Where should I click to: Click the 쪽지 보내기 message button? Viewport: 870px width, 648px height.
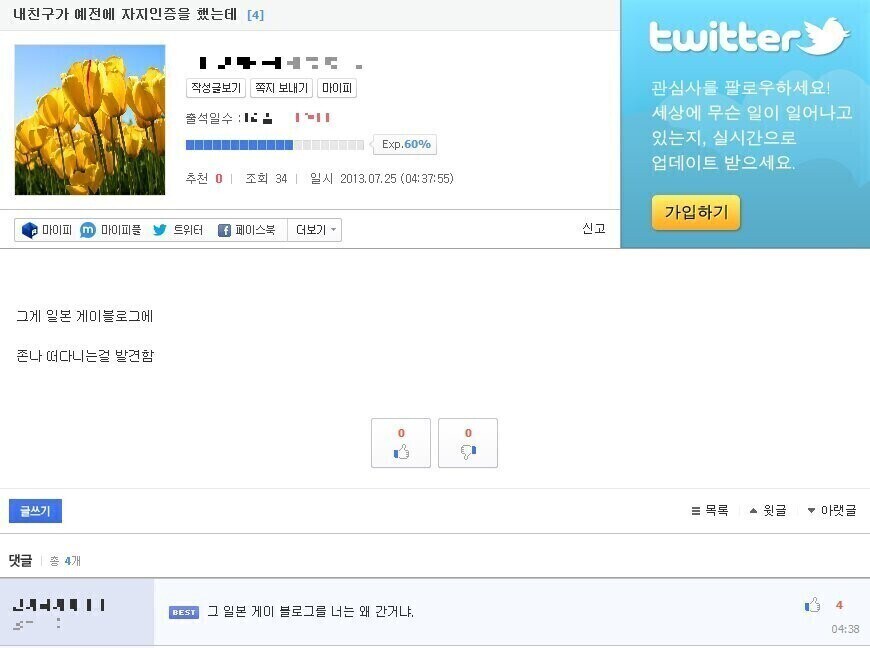click(281, 88)
